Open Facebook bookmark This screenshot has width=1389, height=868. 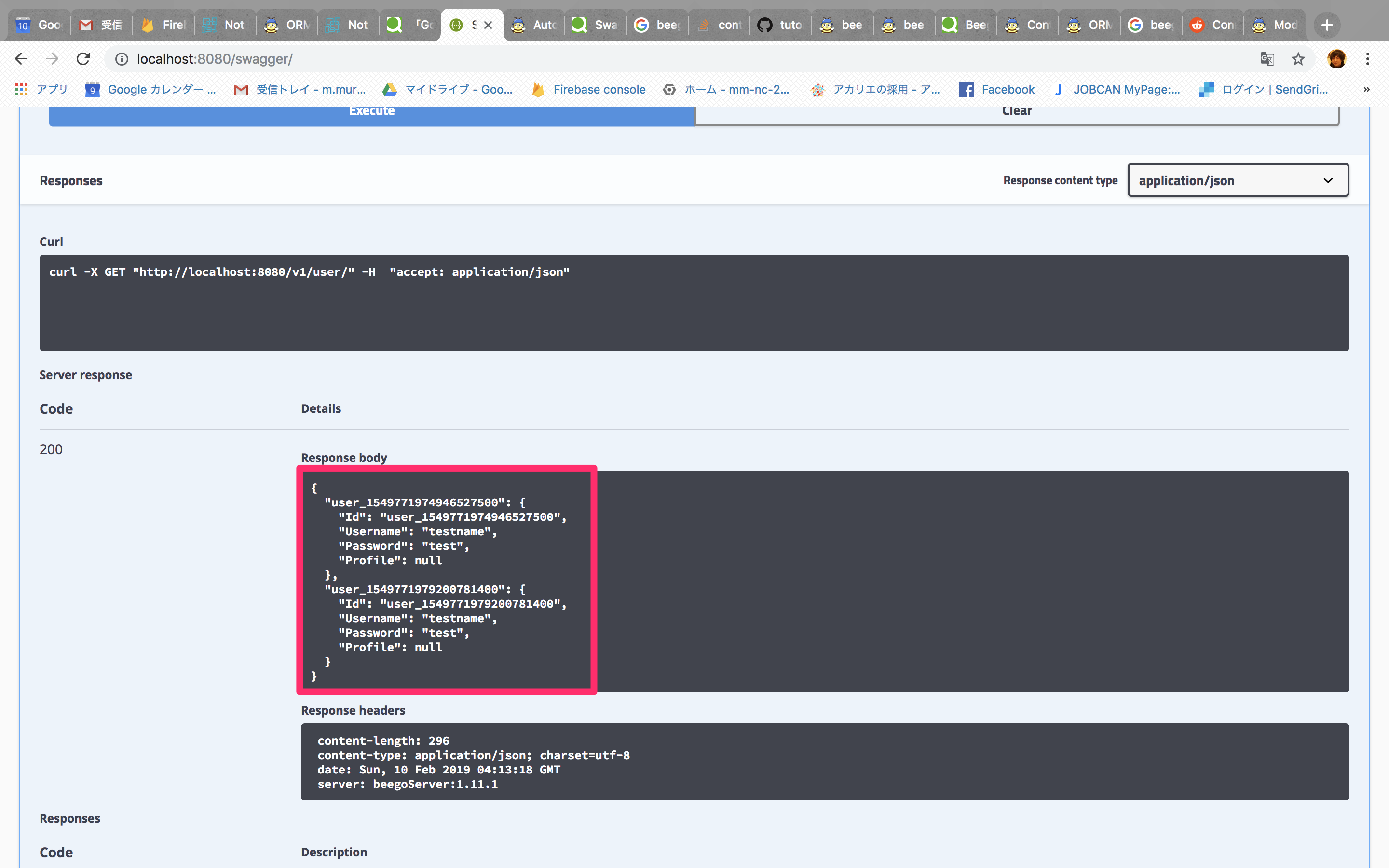coord(996,89)
